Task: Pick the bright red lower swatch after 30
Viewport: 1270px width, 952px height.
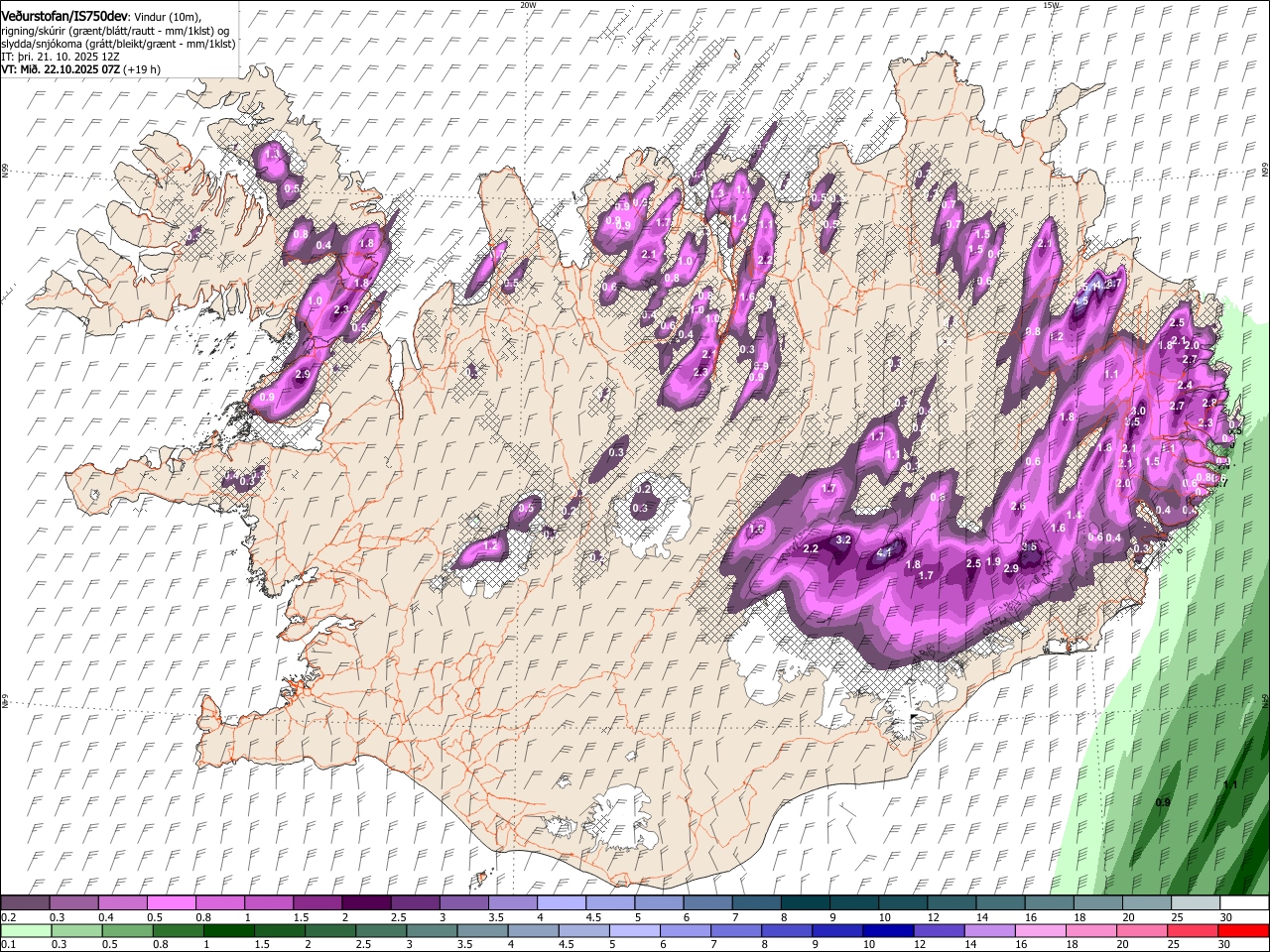Action: 1242,930
